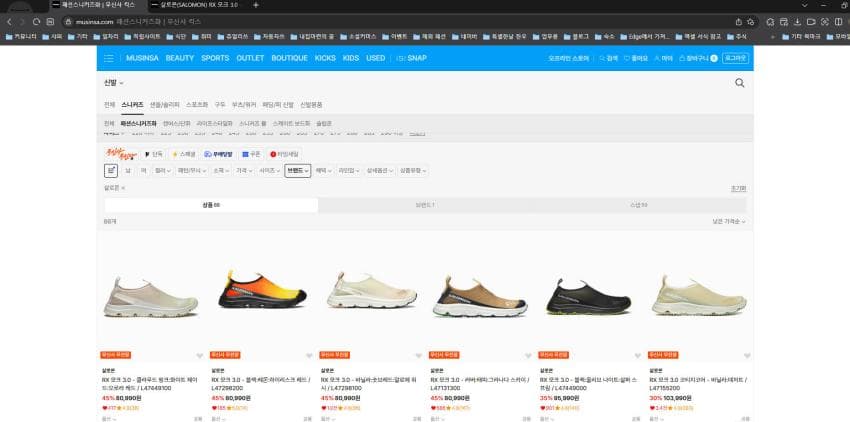Go to BEAUTY in the top navigation

(179, 58)
